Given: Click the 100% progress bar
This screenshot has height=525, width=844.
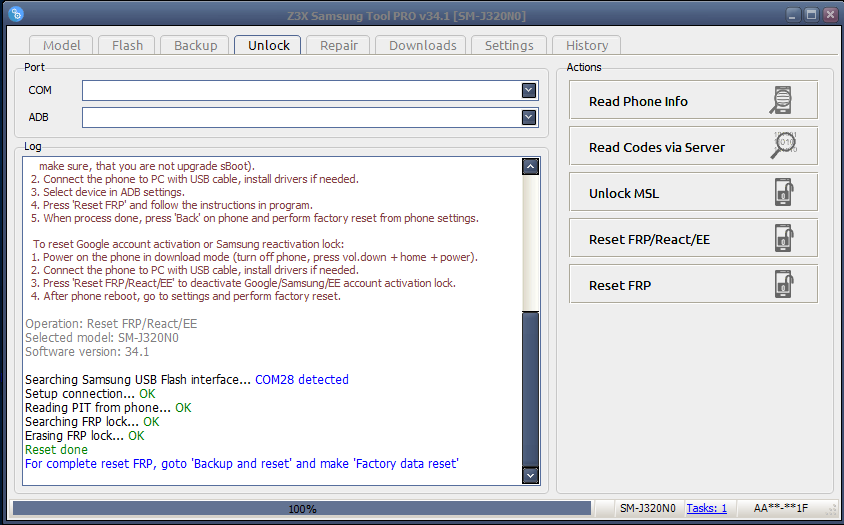Looking at the screenshot, I should [x=302, y=508].
